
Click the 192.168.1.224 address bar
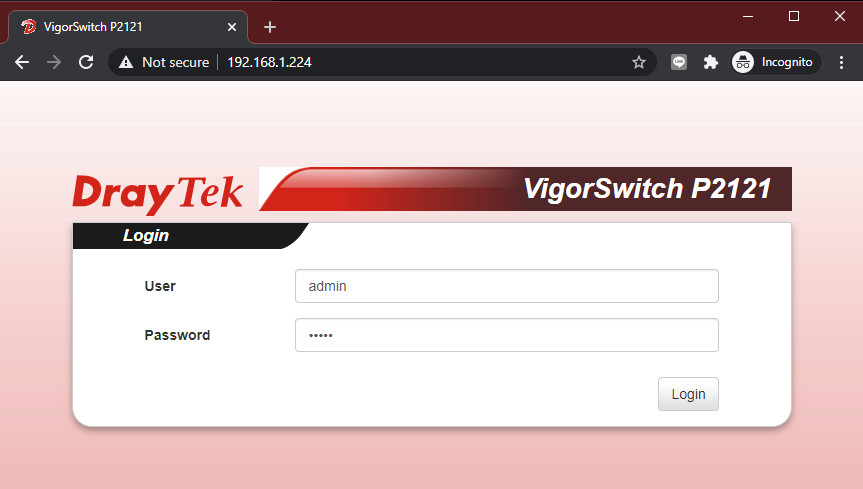click(269, 62)
